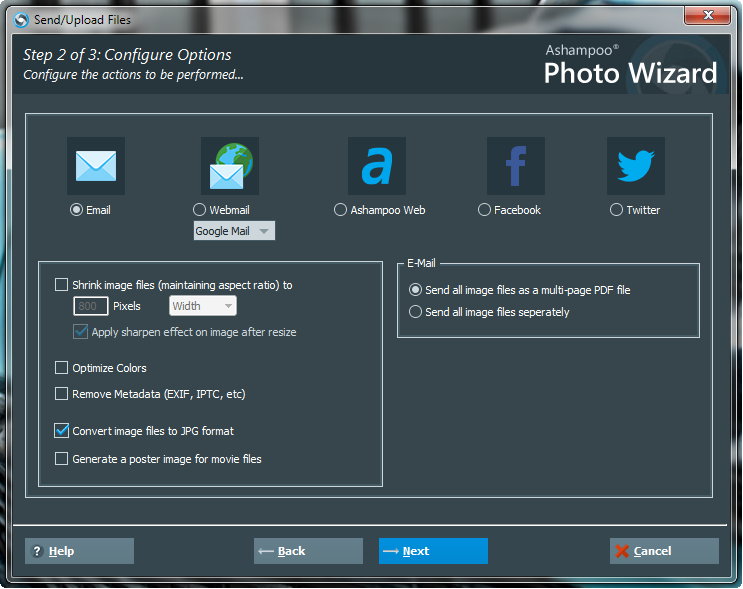This screenshot has height=589, width=743.
Task: Click the Facebook logo icon
Action: (x=516, y=166)
